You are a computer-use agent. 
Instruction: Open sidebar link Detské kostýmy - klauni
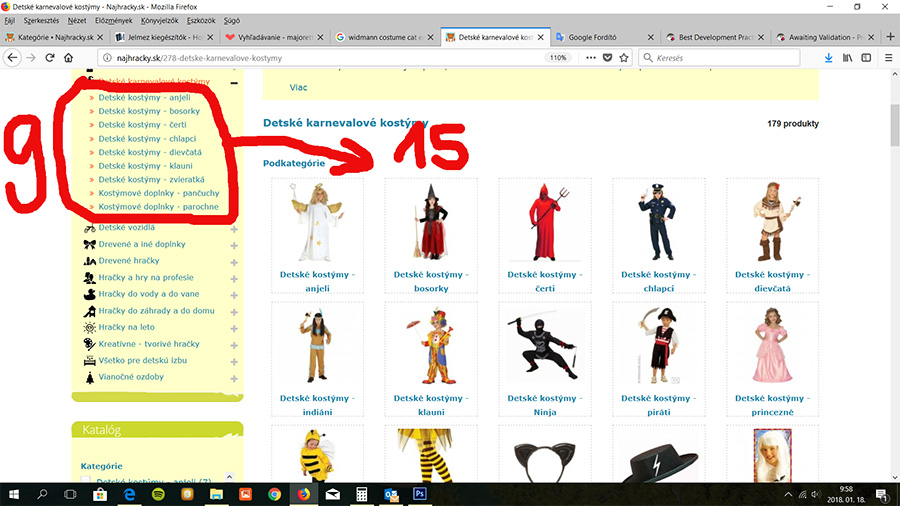pyautogui.click(x=145, y=166)
